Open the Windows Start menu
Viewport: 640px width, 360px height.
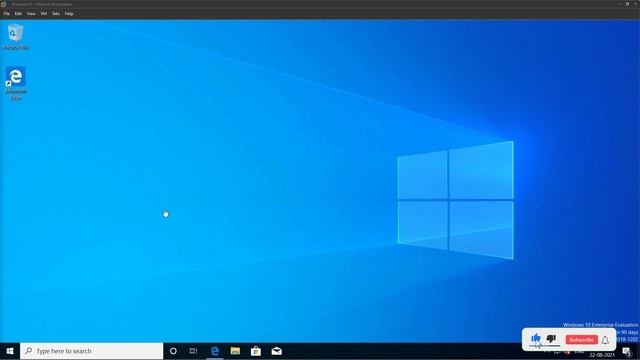[10, 351]
